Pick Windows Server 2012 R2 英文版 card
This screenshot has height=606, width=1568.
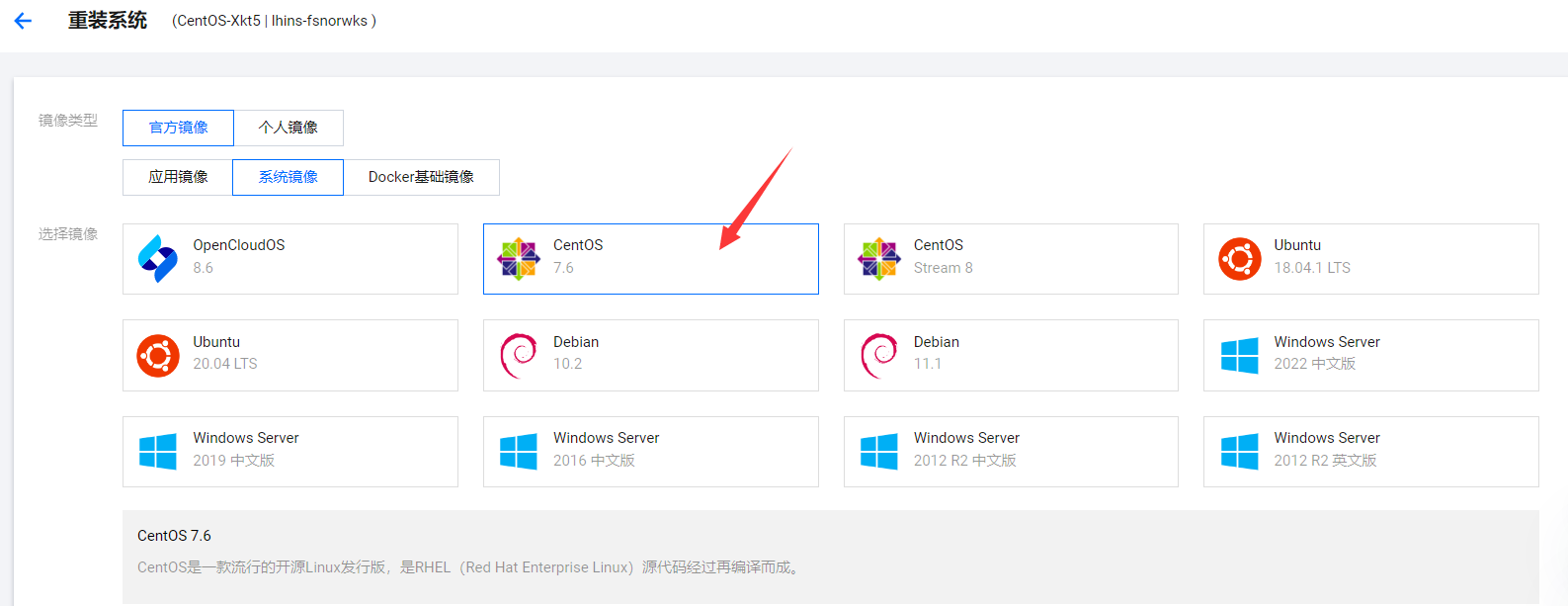coord(1371,452)
